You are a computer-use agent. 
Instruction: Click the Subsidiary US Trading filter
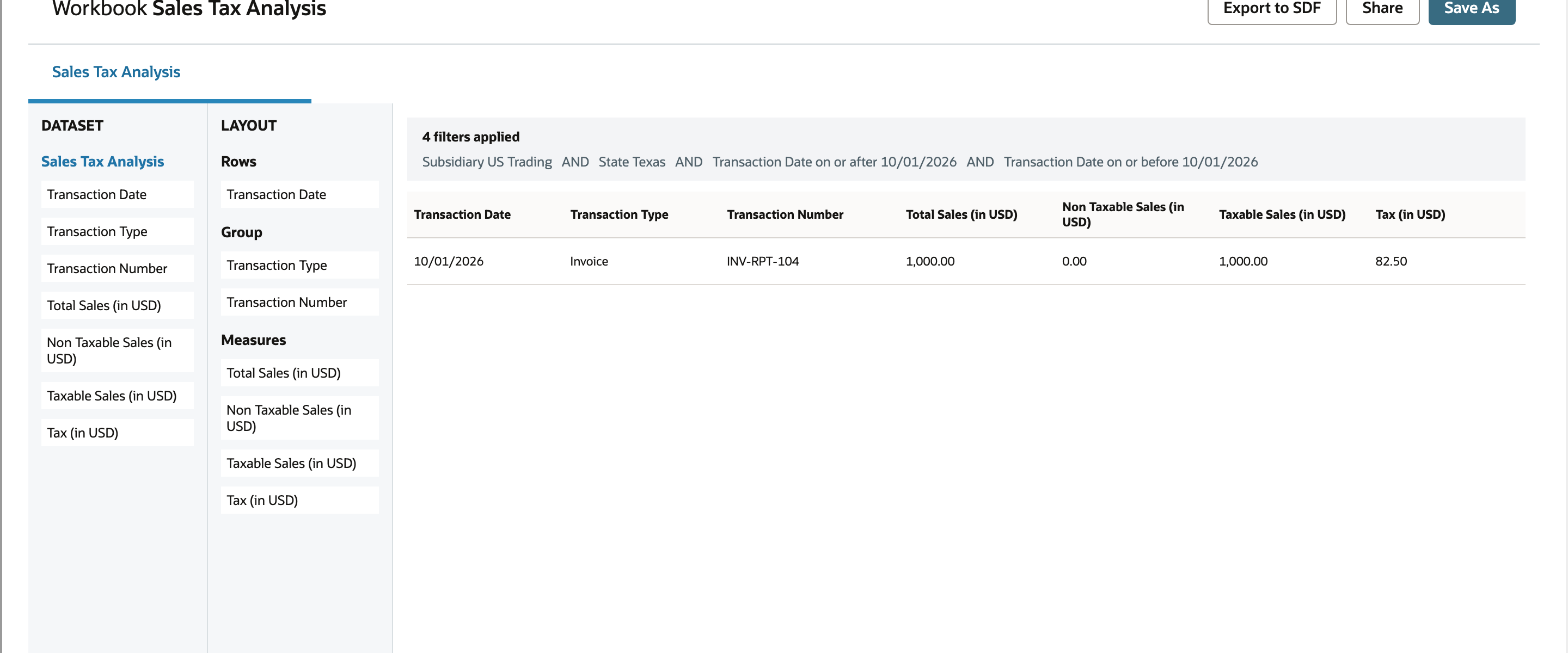[x=487, y=162]
